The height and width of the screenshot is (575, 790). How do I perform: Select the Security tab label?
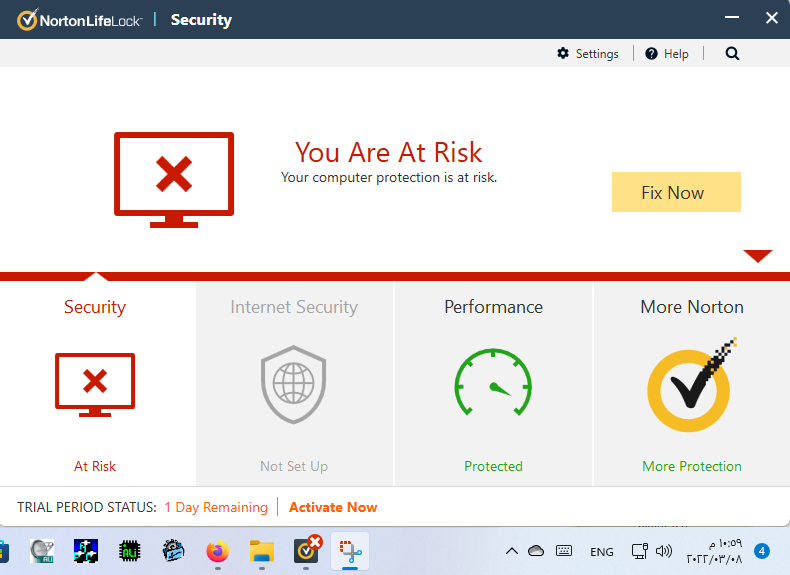[95, 307]
